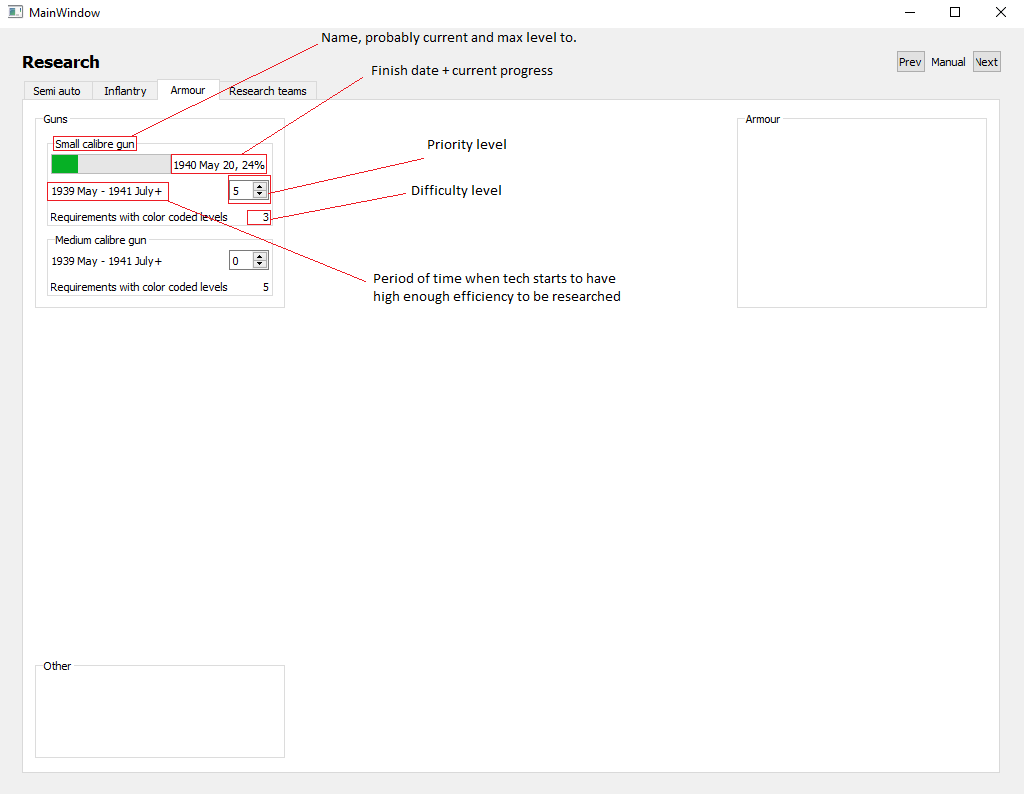Maximize the MainWindow window
The width and height of the screenshot is (1024, 794).
(x=955, y=13)
